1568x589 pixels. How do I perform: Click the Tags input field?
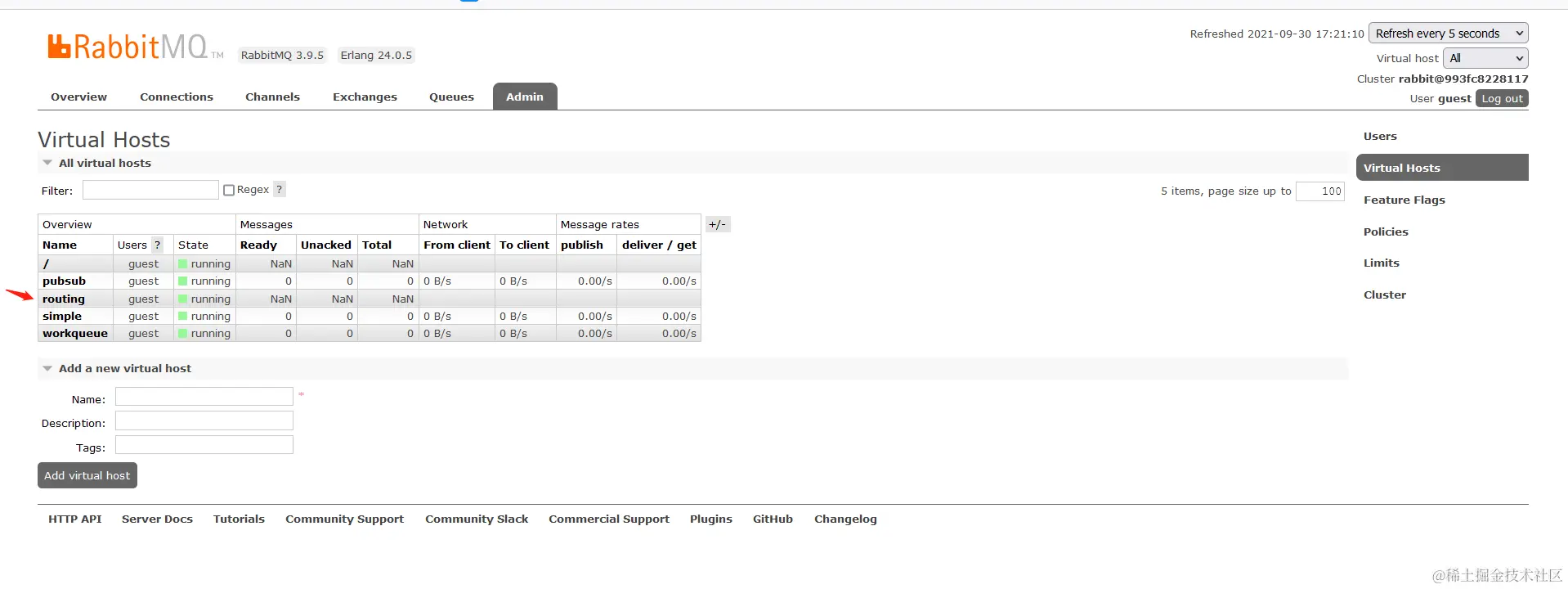[x=204, y=445]
